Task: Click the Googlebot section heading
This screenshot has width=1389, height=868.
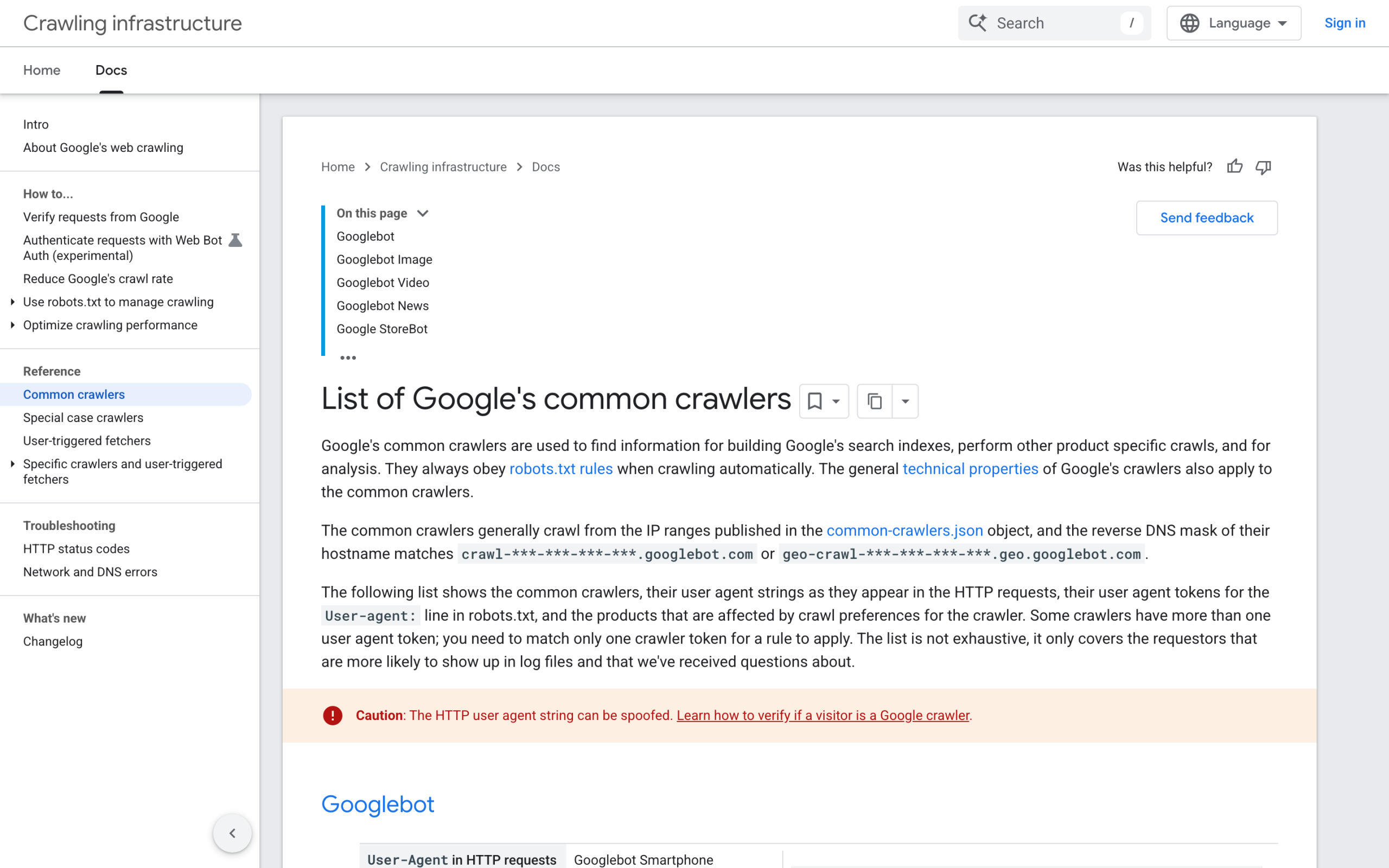Action: point(378,805)
